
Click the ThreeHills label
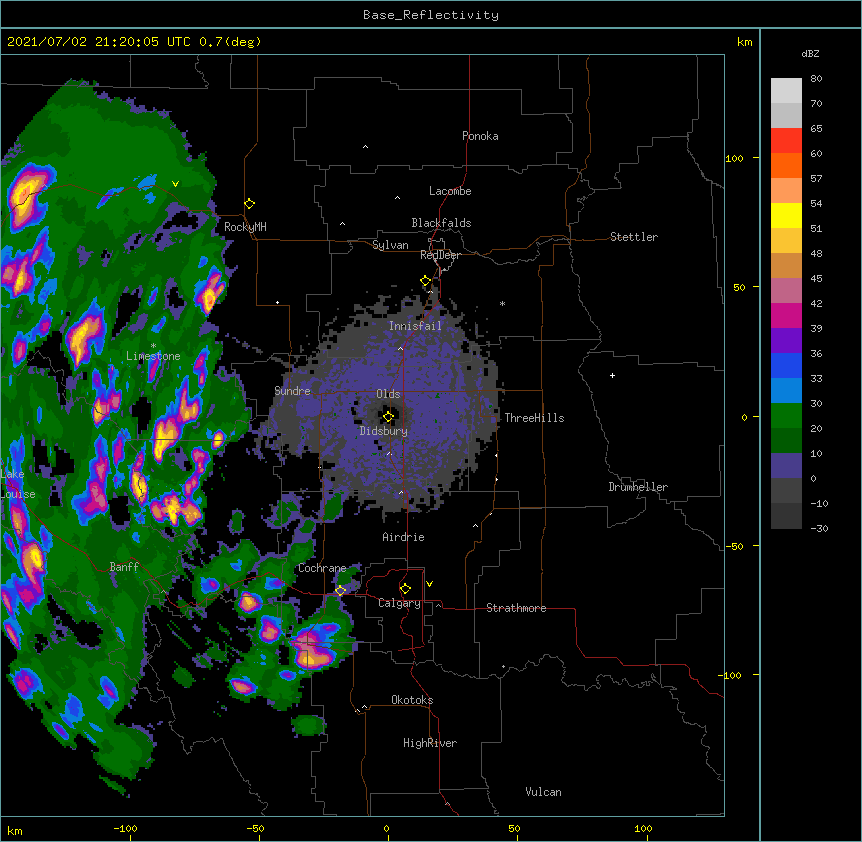click(x=534, y=418)
